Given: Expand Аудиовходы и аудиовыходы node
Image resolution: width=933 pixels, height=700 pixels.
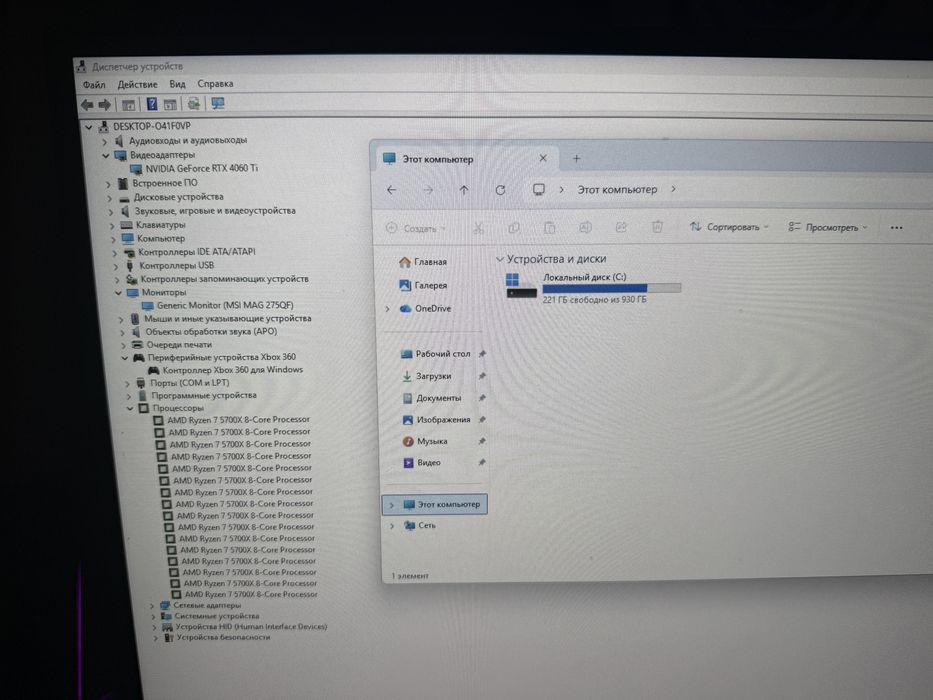Looking at the screenshot, I should (104, 142).
